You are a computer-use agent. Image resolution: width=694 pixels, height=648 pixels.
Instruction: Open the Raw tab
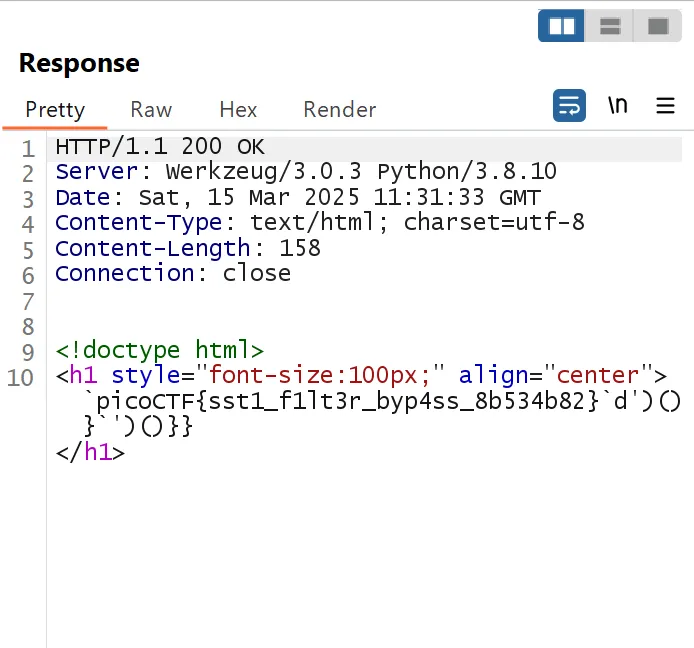151,110
